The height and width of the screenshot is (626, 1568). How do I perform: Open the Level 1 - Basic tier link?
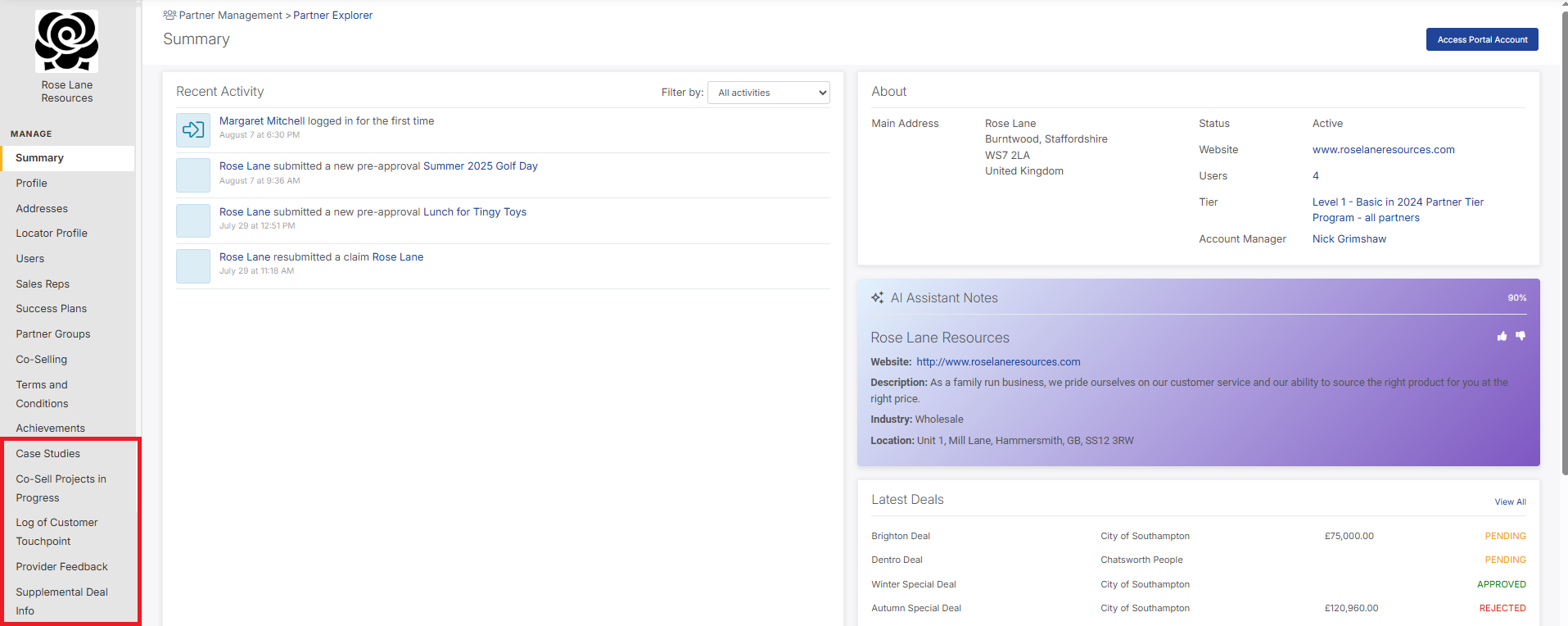(x=1398, y=210)
